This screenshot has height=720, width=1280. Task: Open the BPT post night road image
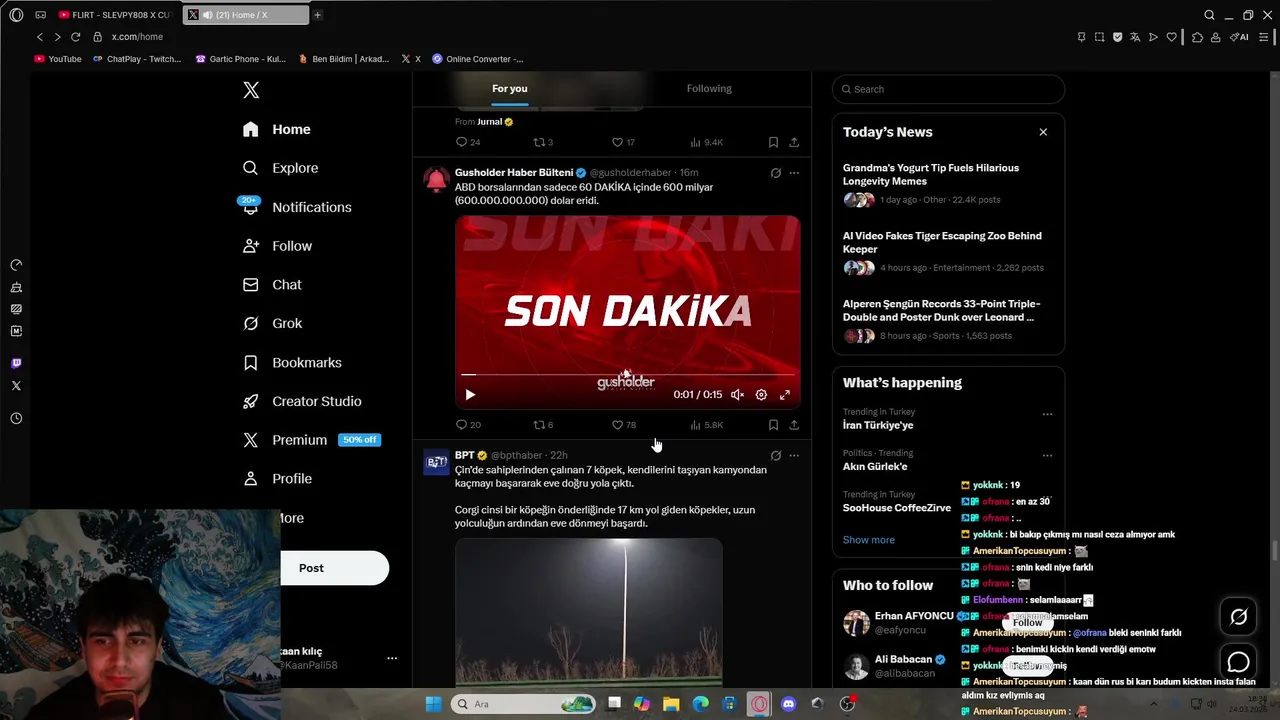(x=588, y=612)
